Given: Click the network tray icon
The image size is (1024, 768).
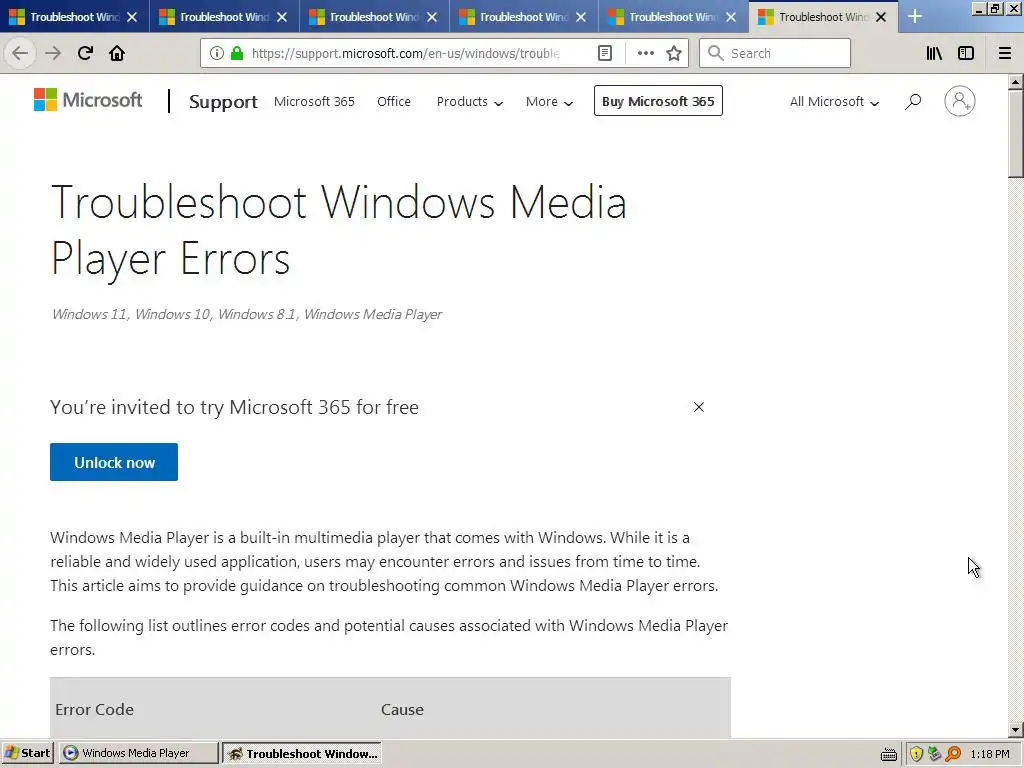Looking at the screenshot, I should pyautogui.click(x=935, y=754).
